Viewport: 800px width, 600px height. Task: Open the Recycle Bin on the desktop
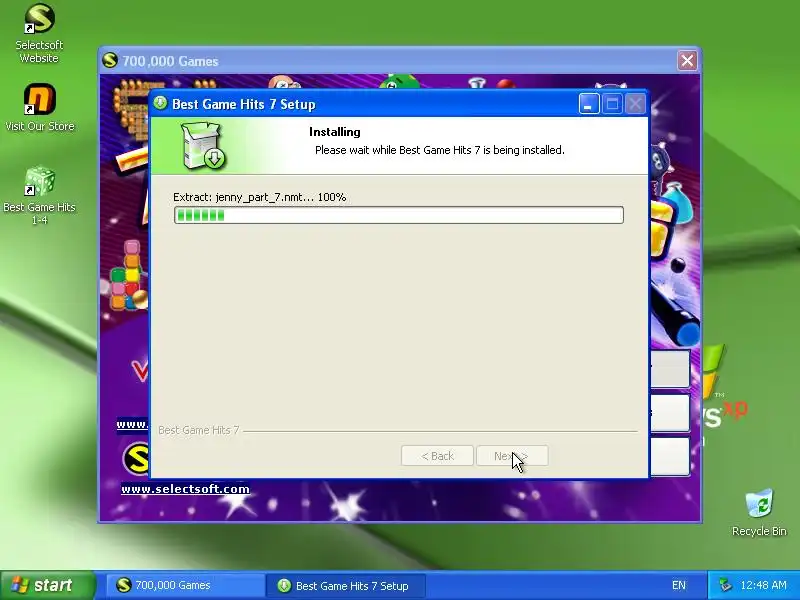point(759,513)
